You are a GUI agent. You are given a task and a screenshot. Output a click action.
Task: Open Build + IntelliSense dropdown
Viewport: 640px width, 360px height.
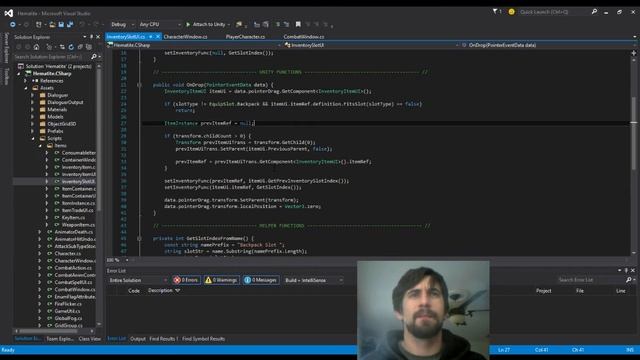coord(313,280)
